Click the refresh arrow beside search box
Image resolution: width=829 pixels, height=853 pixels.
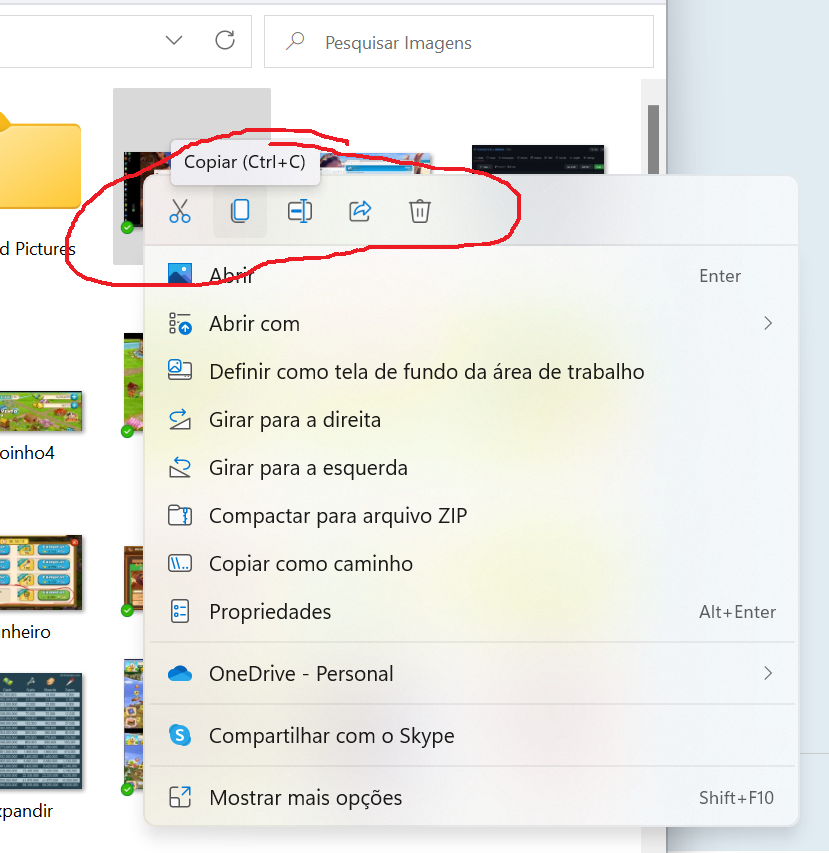pos(225,41)
